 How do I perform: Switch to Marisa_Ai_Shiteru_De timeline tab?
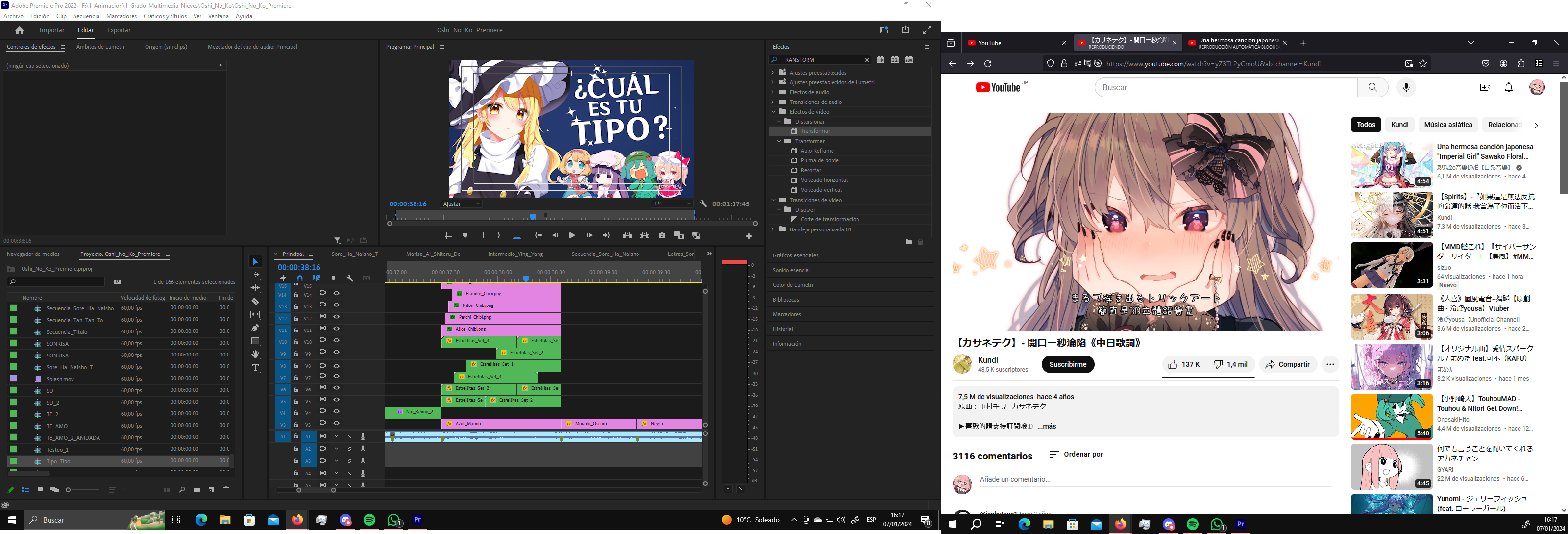tap(433, 254)
